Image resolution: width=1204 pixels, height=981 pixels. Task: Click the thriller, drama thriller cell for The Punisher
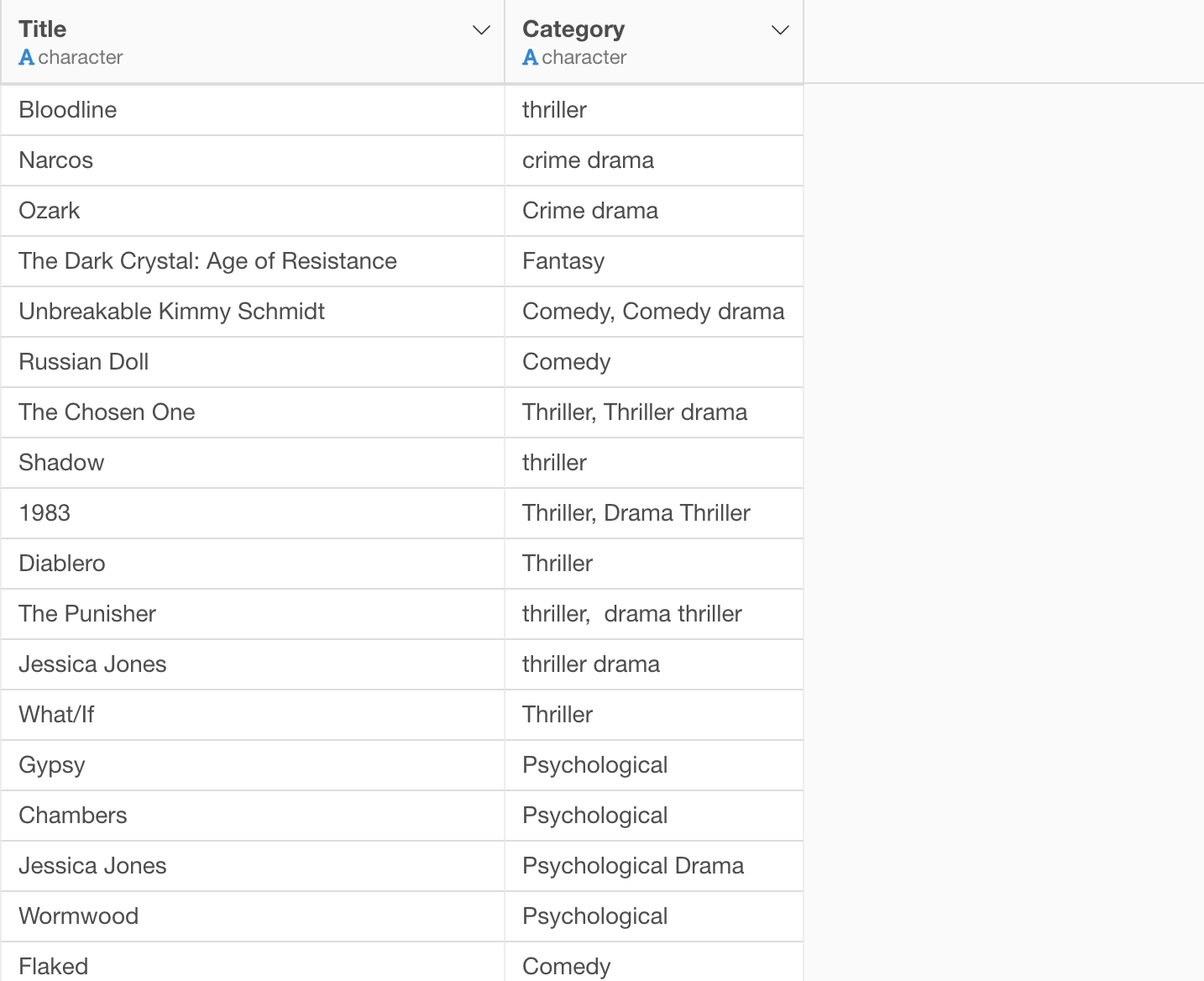coord(654,614)
